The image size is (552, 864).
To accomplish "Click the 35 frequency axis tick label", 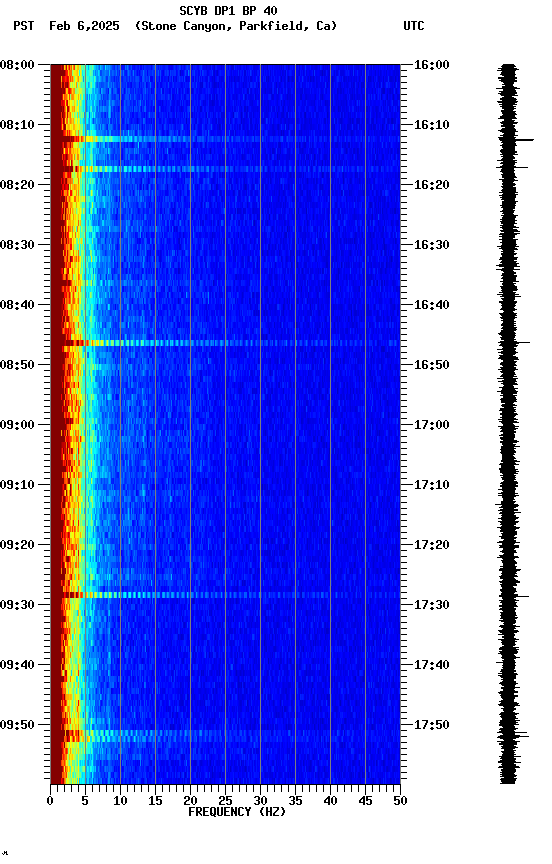I will 295,801.
